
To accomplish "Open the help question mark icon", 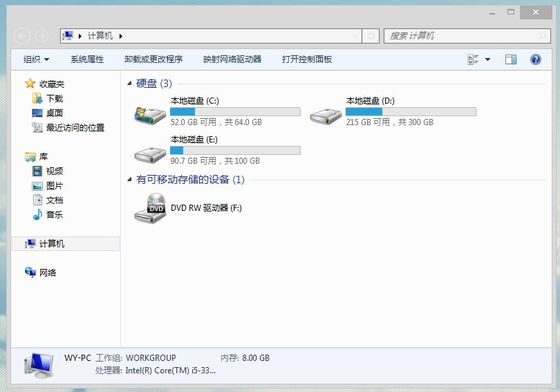I will click(x=535, y=59).
